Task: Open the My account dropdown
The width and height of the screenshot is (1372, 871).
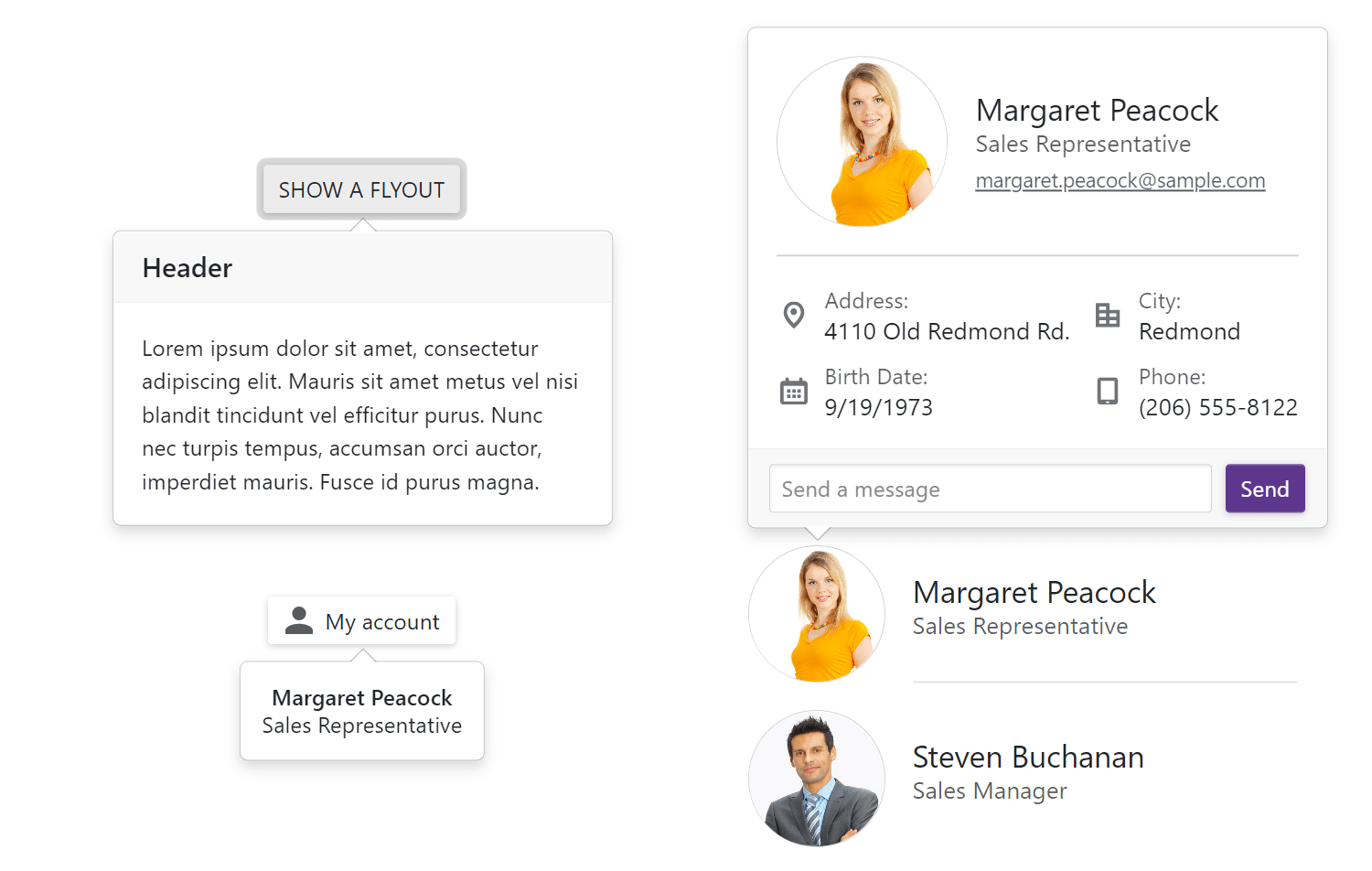Action: (x=362, y=621)
